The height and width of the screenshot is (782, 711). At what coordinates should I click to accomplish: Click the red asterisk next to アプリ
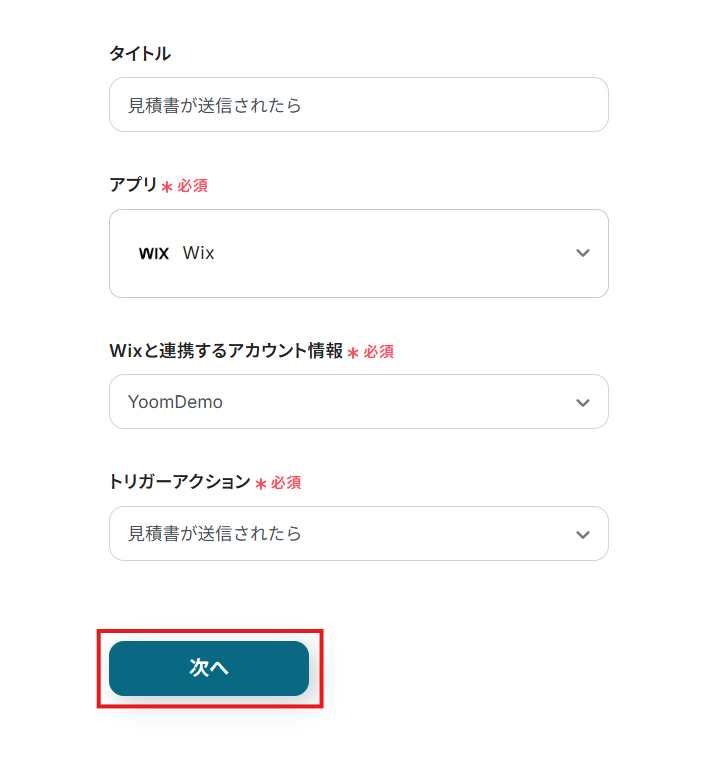tap(166, 187)
